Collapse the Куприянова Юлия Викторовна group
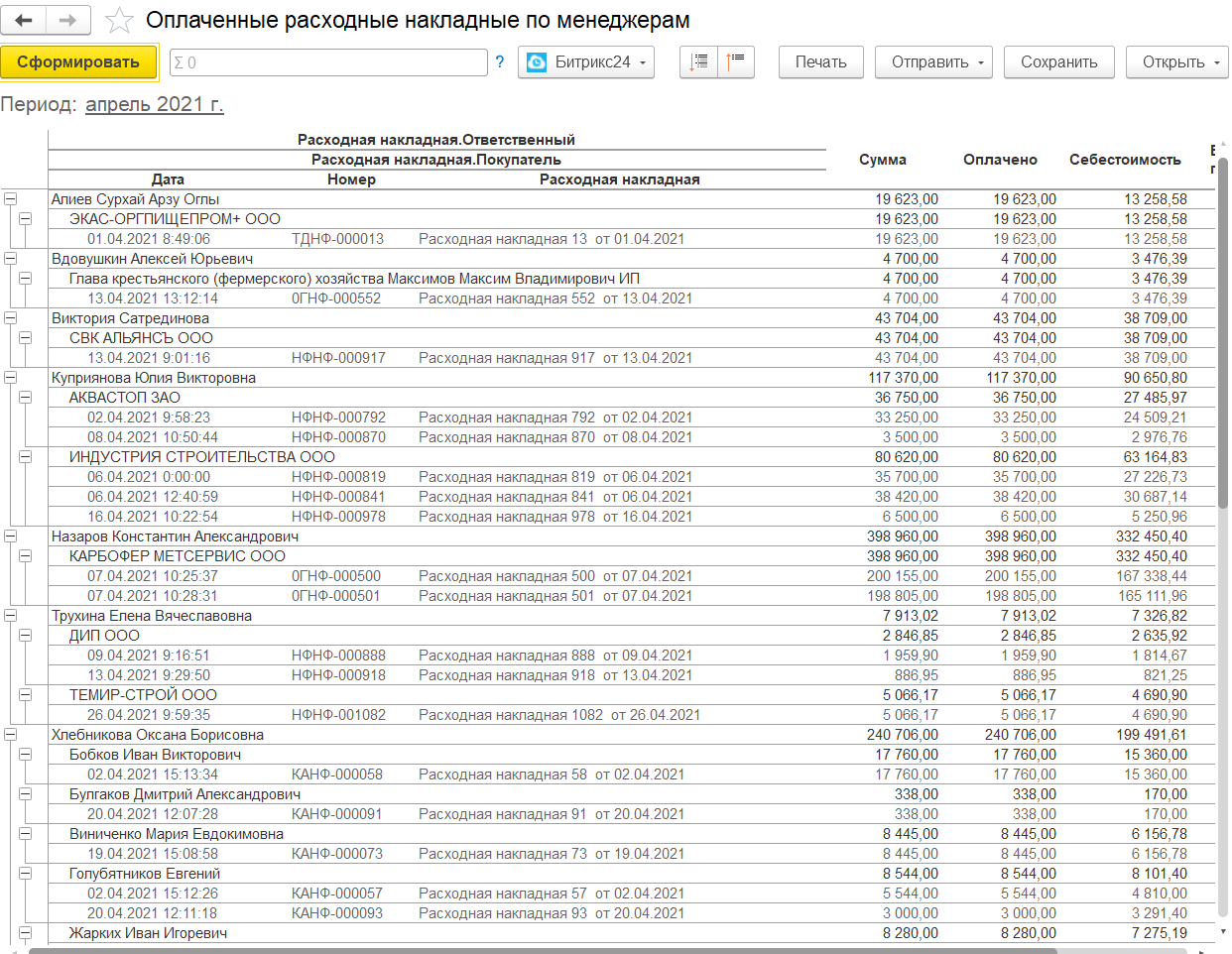 point(10,378)
